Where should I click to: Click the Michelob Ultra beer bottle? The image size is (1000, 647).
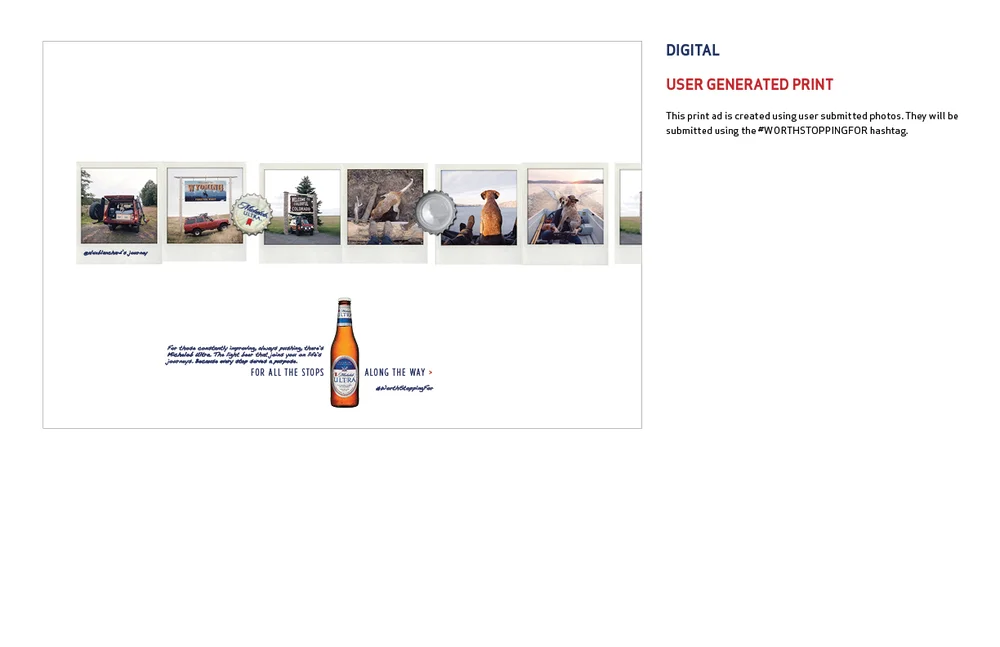coord(344,352)
